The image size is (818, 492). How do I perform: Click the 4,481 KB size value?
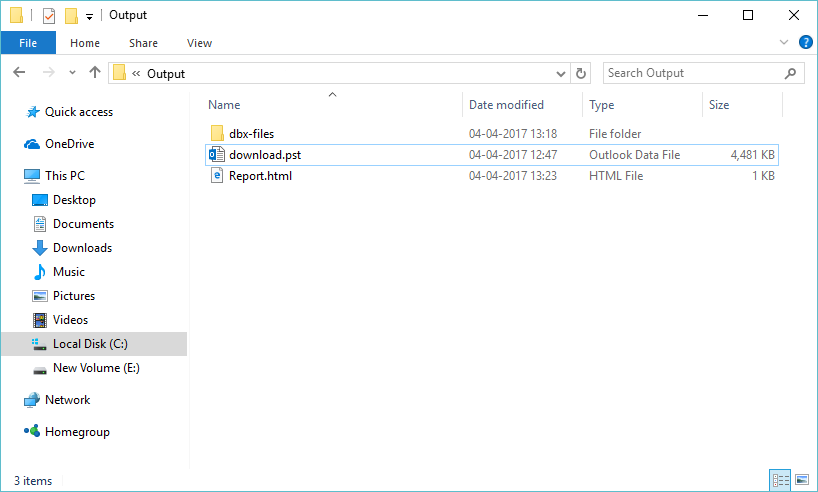(752, 155)
